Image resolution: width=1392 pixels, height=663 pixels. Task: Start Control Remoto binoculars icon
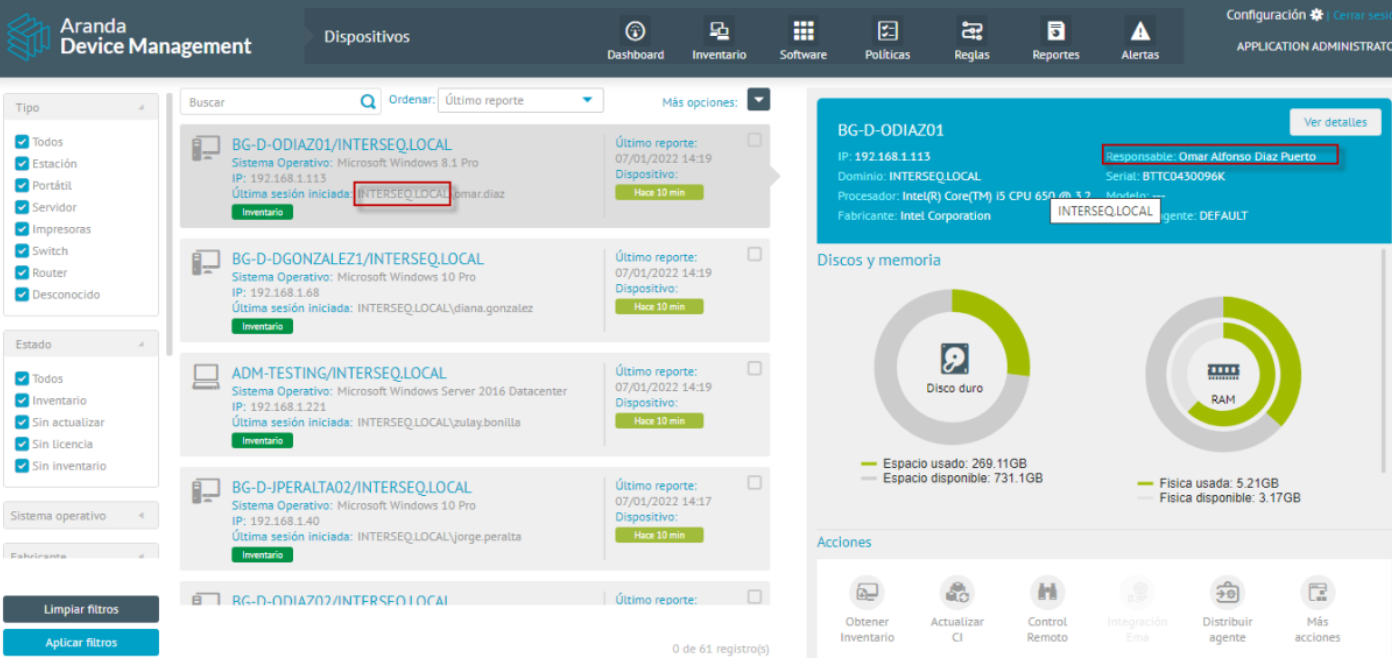point(1047,592)
